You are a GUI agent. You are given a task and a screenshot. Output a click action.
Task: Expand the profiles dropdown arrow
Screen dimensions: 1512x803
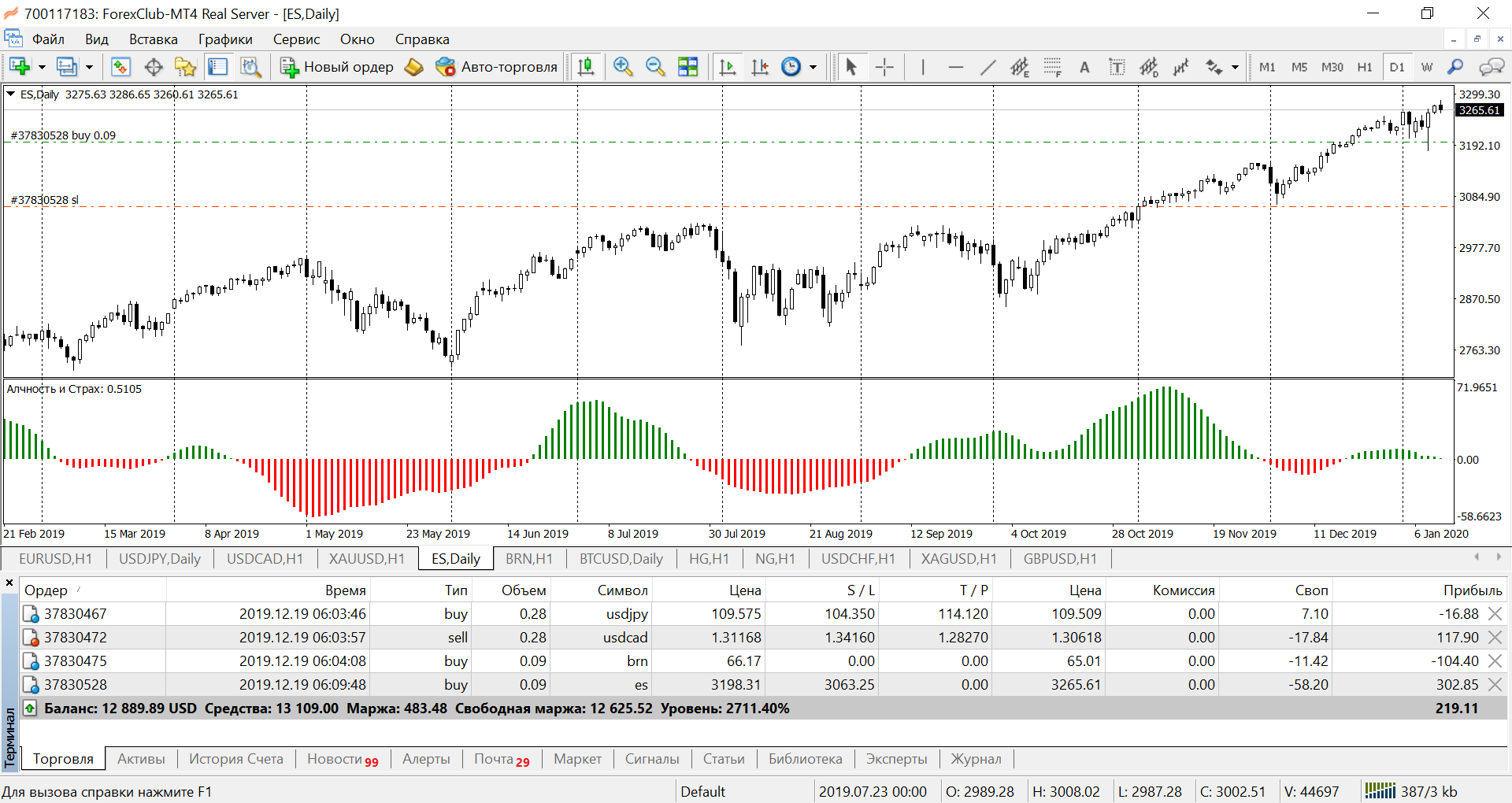click(x=89, y=68)
